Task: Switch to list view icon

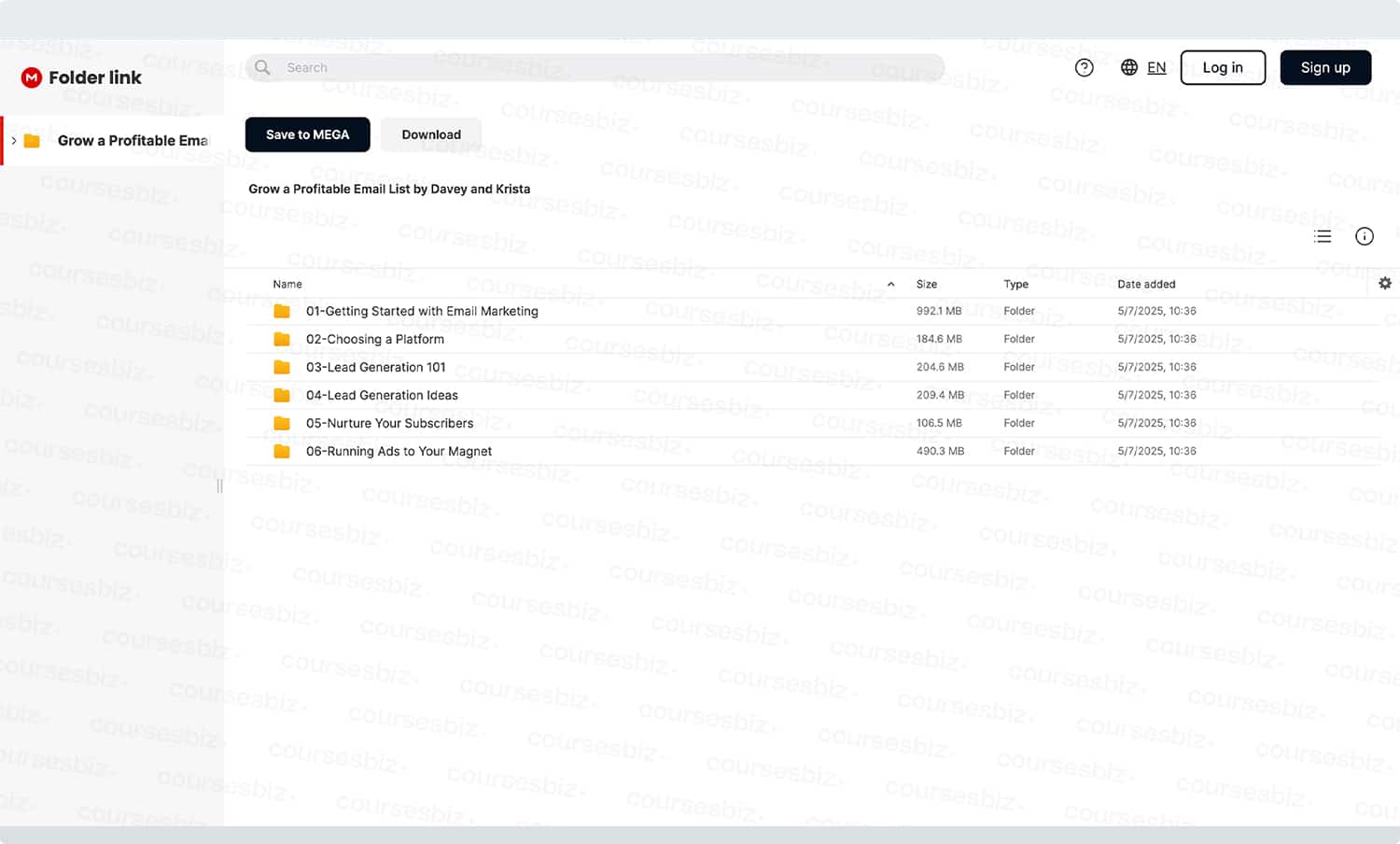Action: (1323, 236)
